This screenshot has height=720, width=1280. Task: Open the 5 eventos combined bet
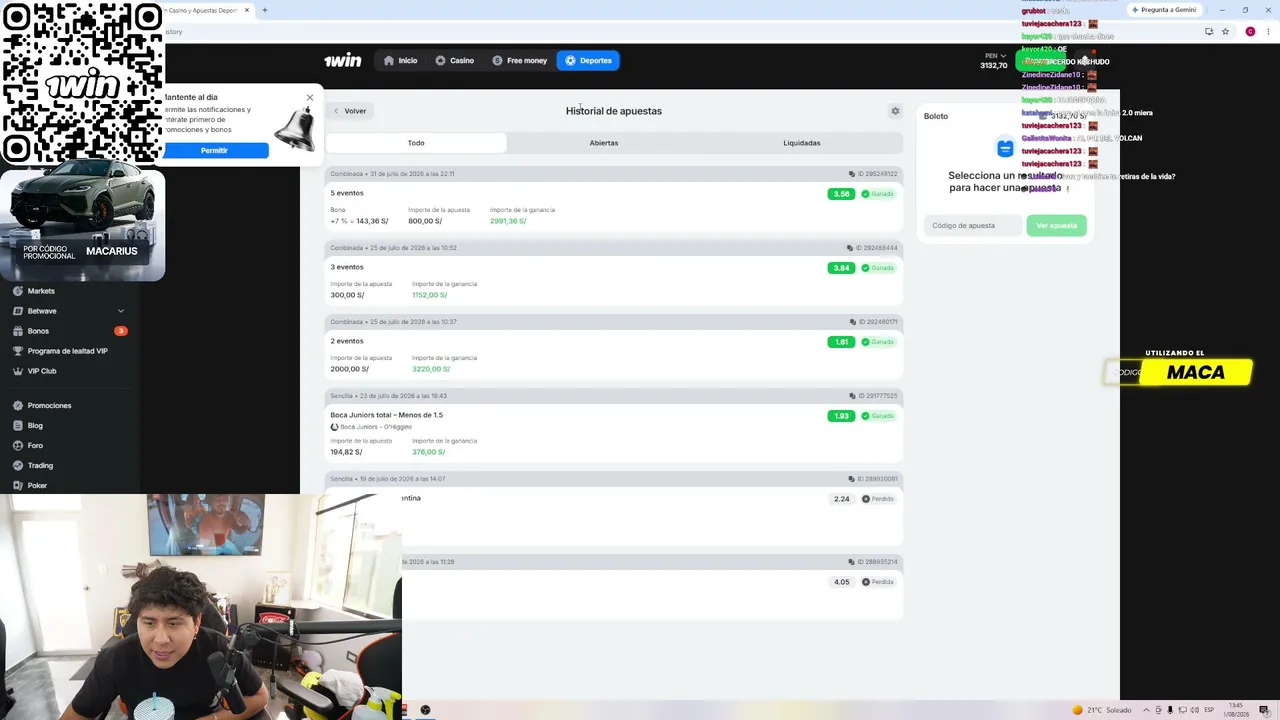click(614, 207)
